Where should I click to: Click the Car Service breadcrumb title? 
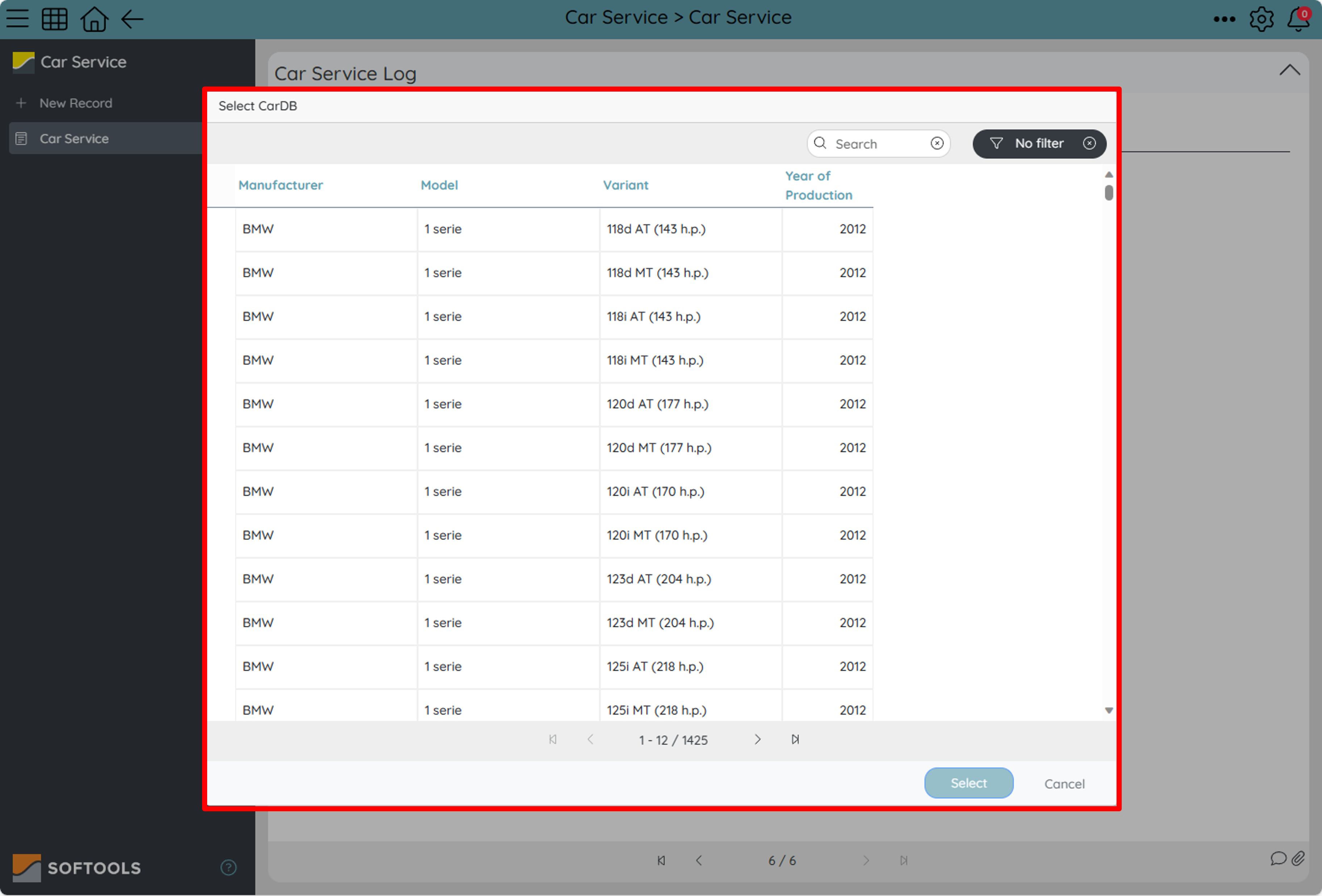678,18
